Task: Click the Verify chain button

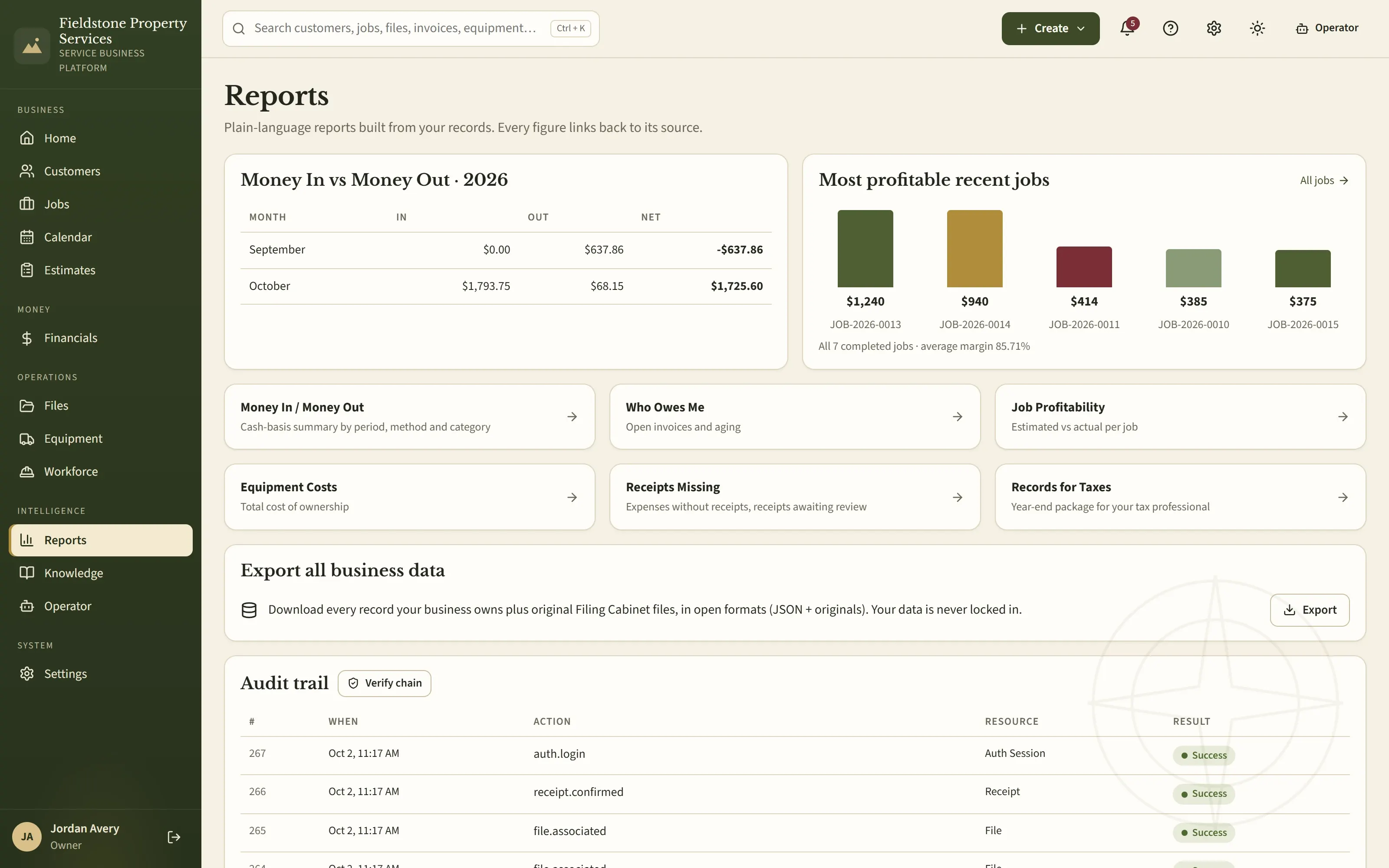Action: pyautogui.click(x=384, y=683)
